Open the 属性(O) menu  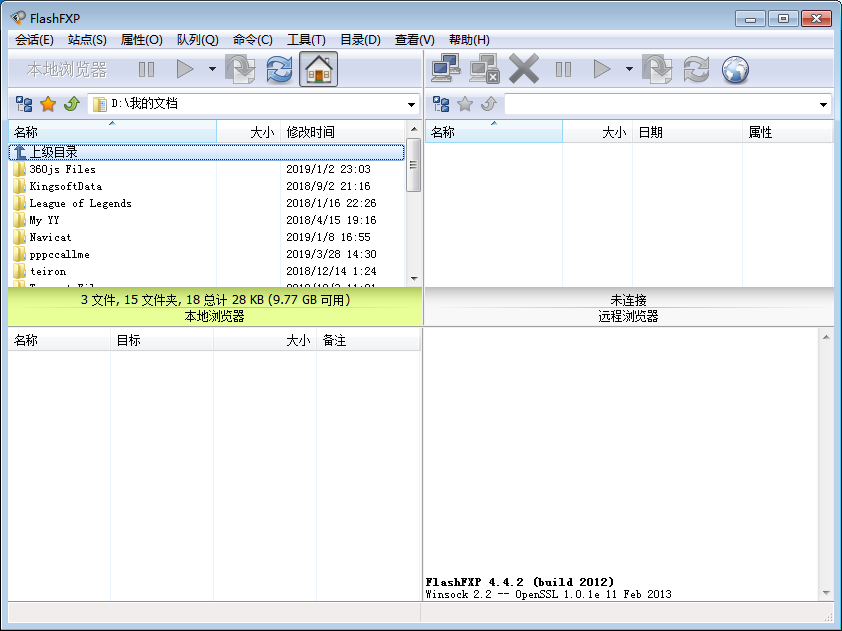[141, 40]
